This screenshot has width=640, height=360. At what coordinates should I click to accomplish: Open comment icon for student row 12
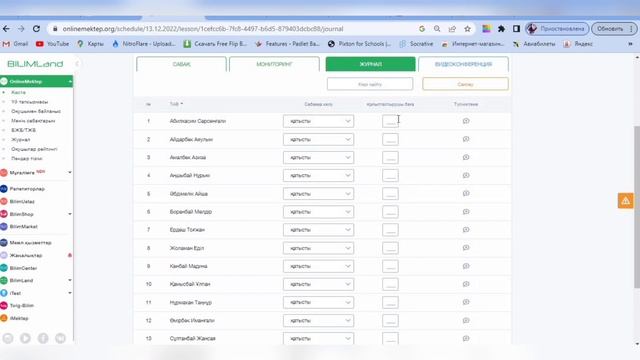point(466,320)
